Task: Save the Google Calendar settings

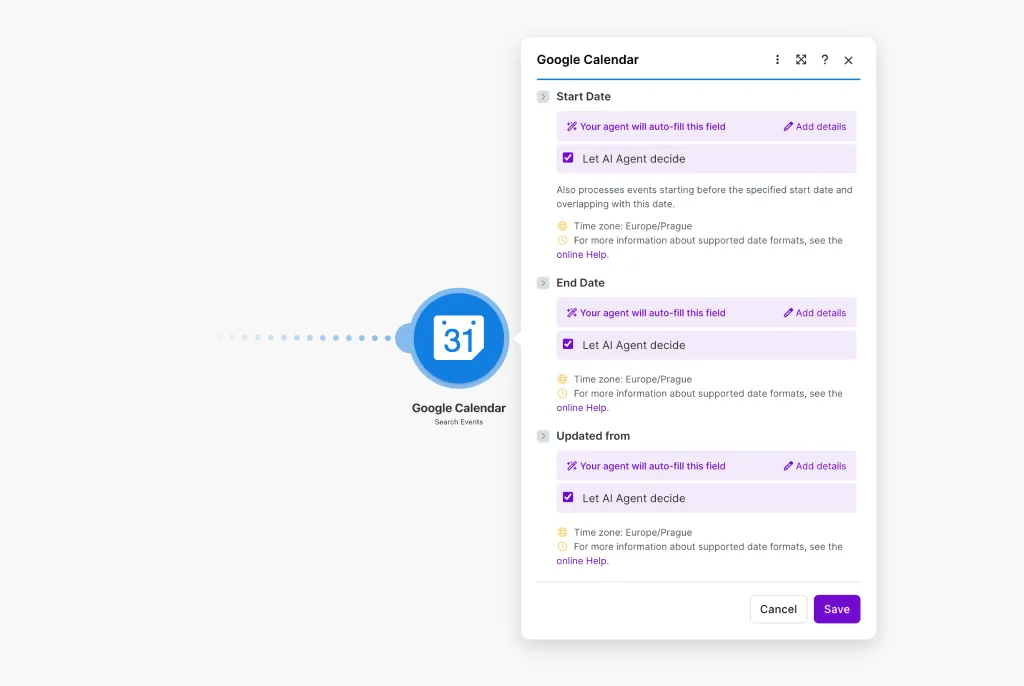Action: coord(837,609)
